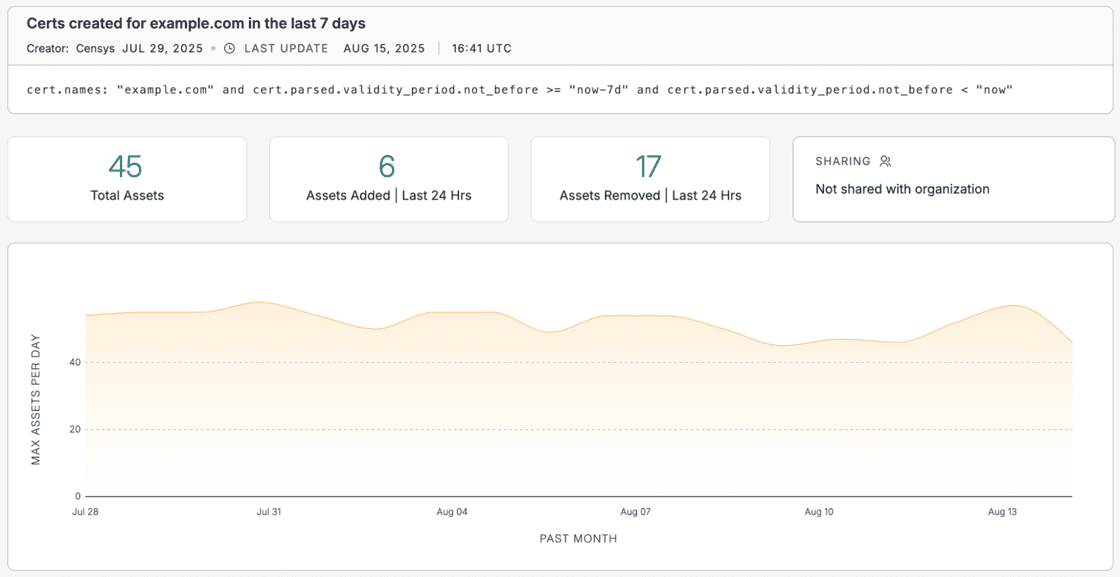Open the Sharing card Not shared with organization
Screen dimensions: 1120x577
(954, 179)
